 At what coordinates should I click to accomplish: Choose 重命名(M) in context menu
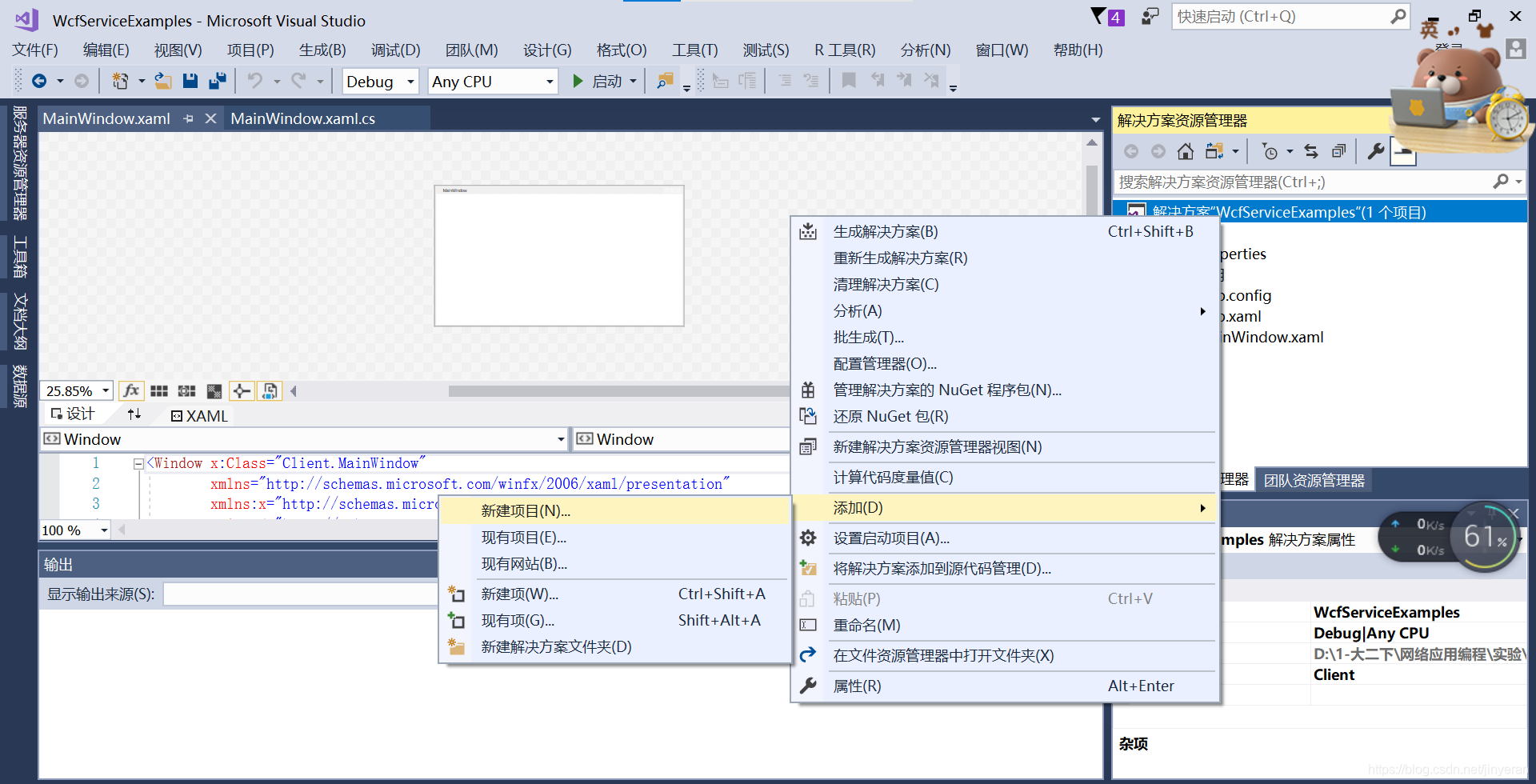point(1005,625)
